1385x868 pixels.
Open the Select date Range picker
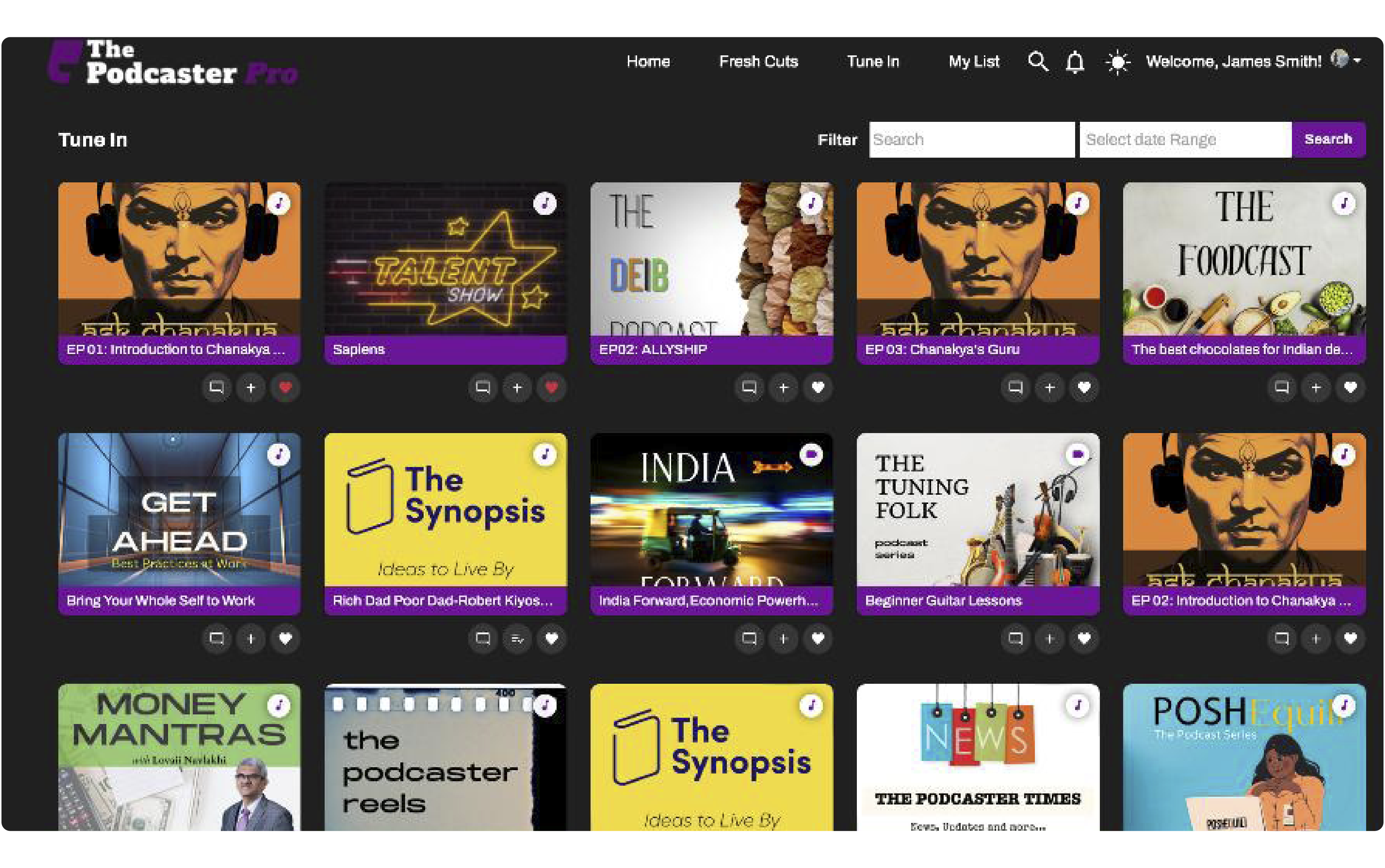coord(1184,140)
